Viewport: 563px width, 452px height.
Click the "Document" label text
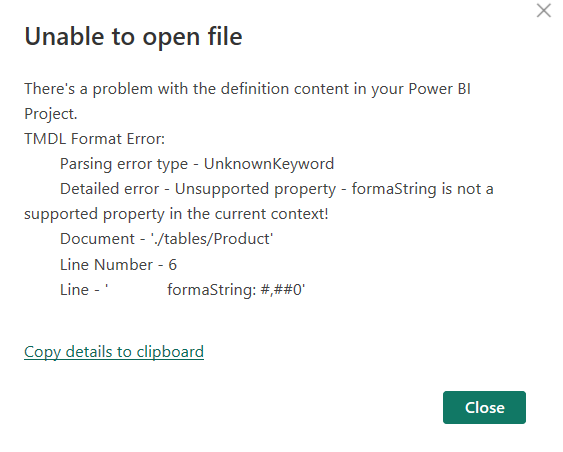[97, 239]
